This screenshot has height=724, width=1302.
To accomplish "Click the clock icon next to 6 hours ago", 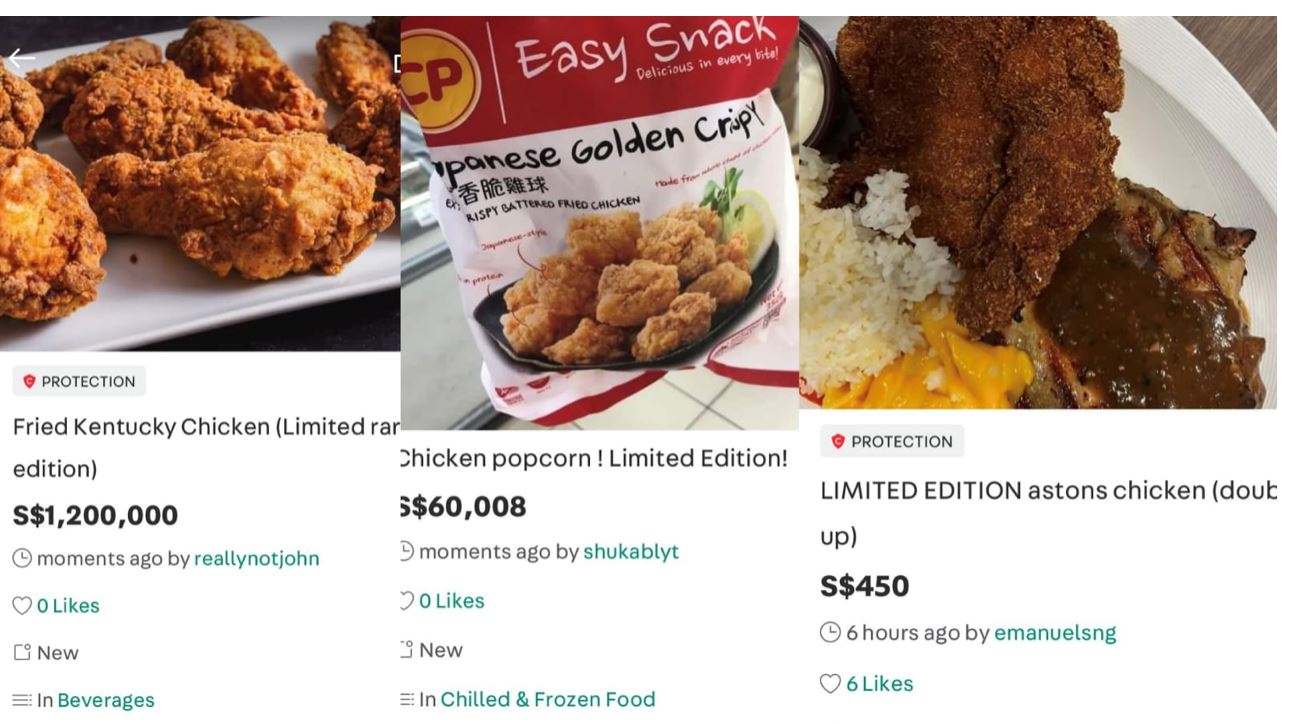I will [830, 633].
